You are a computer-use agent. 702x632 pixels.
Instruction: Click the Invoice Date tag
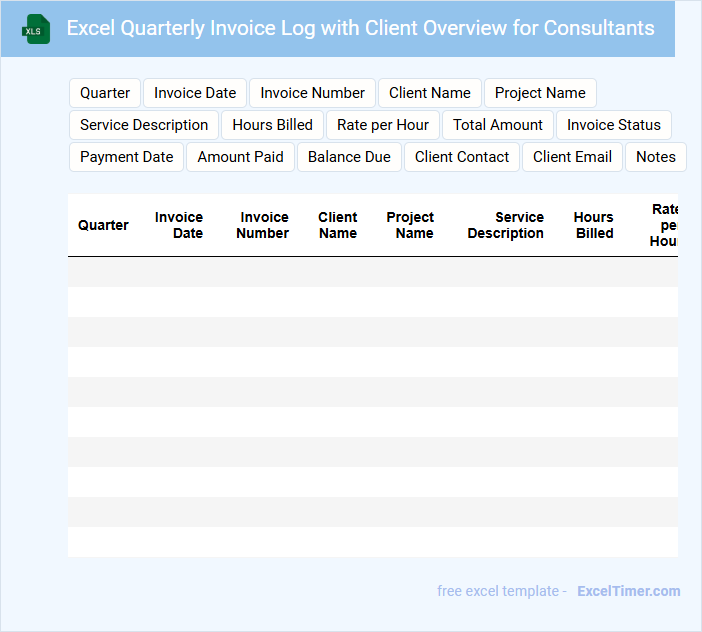click(195, 93)
